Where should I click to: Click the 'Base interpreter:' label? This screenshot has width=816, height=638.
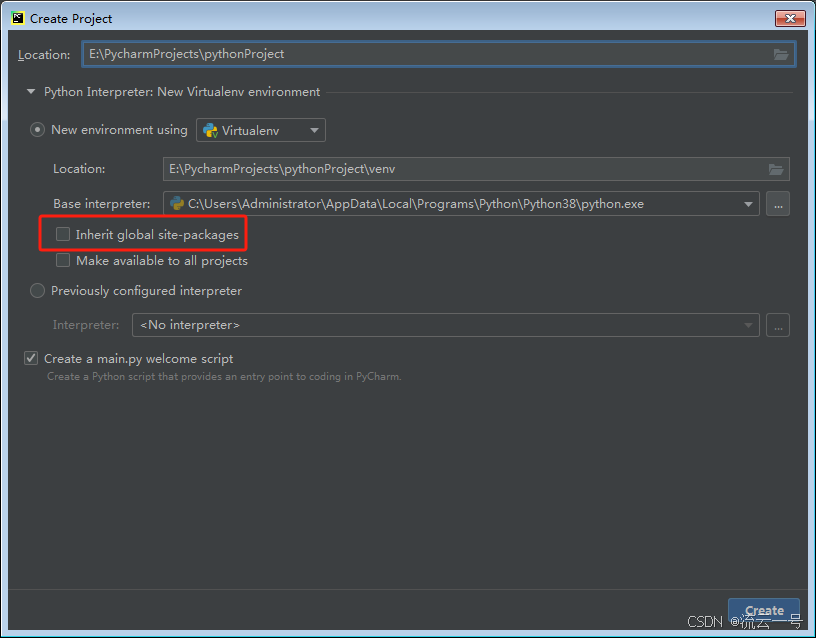(x=101, y=203)
